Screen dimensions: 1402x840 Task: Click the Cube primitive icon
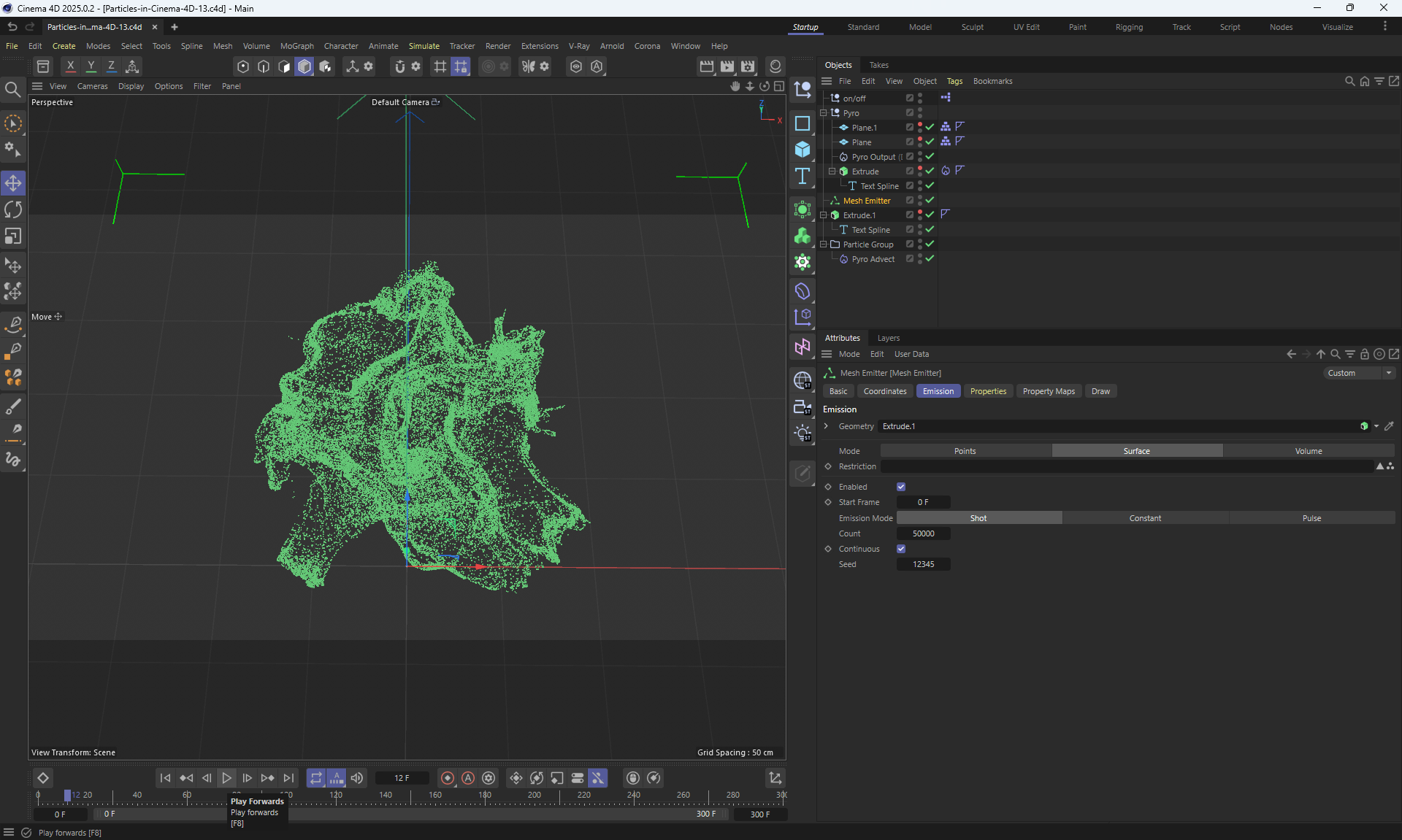click(802, 150)
